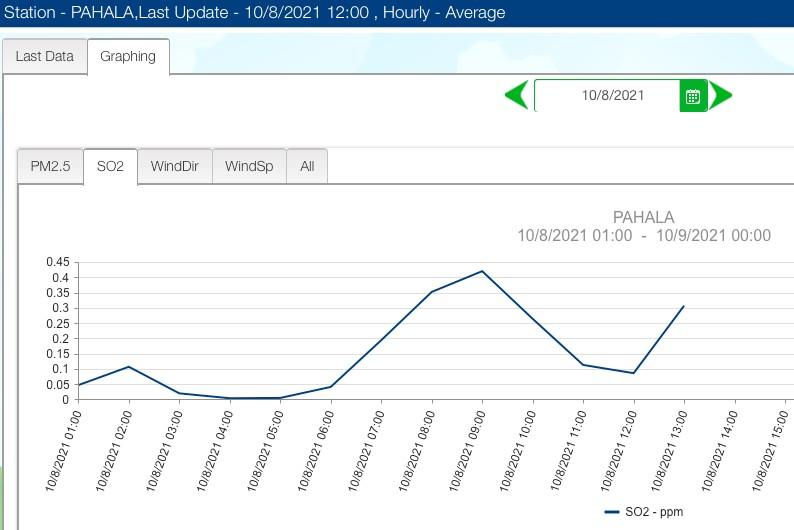794x530 pixels.
Task: Select the last data point at 13:00
Action: click(x=684, y=306)
